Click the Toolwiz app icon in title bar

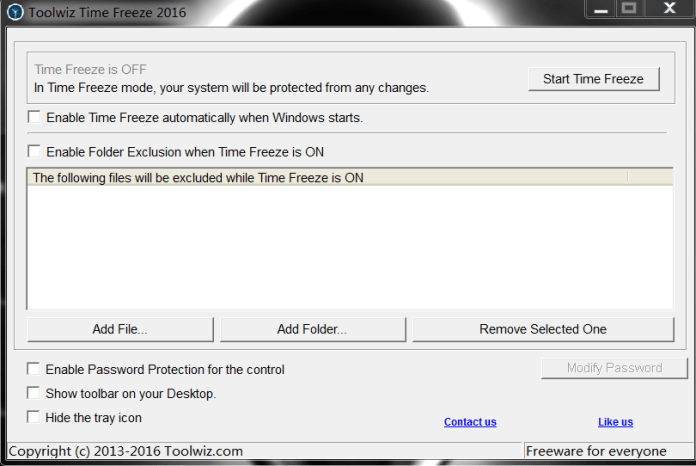point(15,12)
